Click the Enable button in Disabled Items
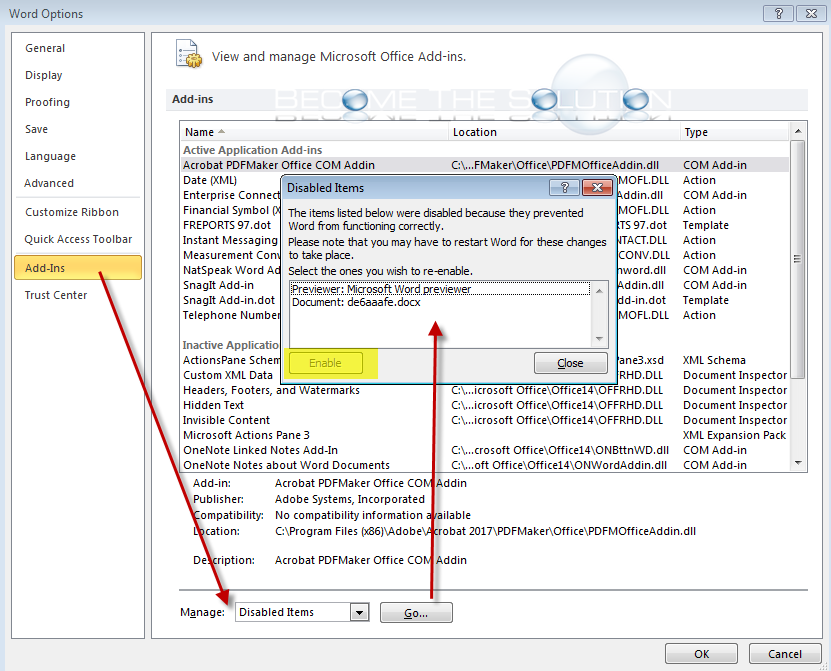 click(x=325, y=363)
